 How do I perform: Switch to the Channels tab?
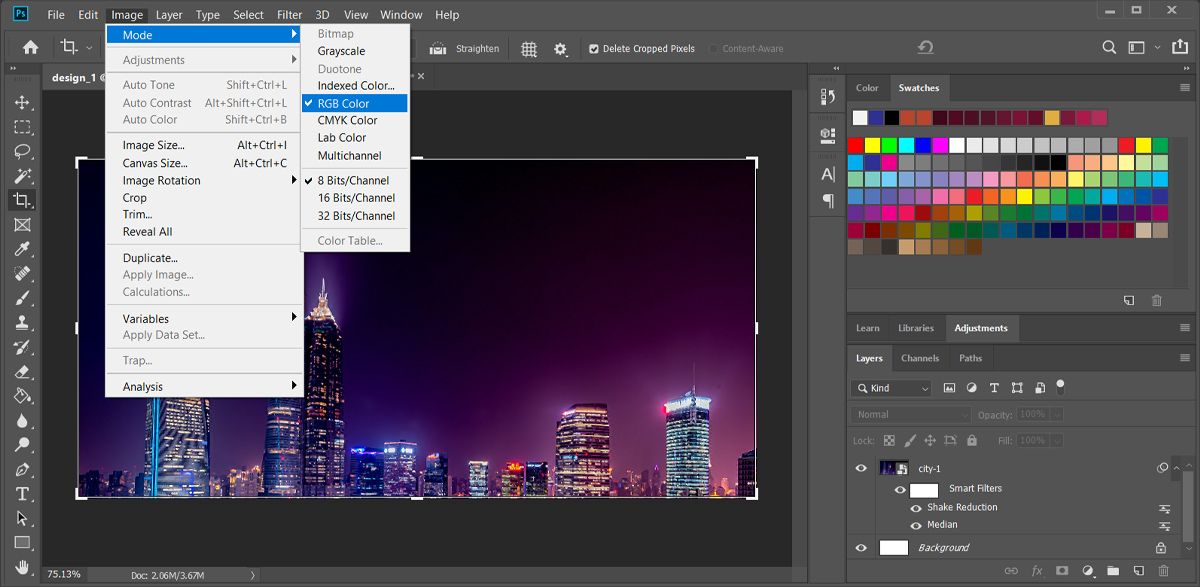point(919,357)
